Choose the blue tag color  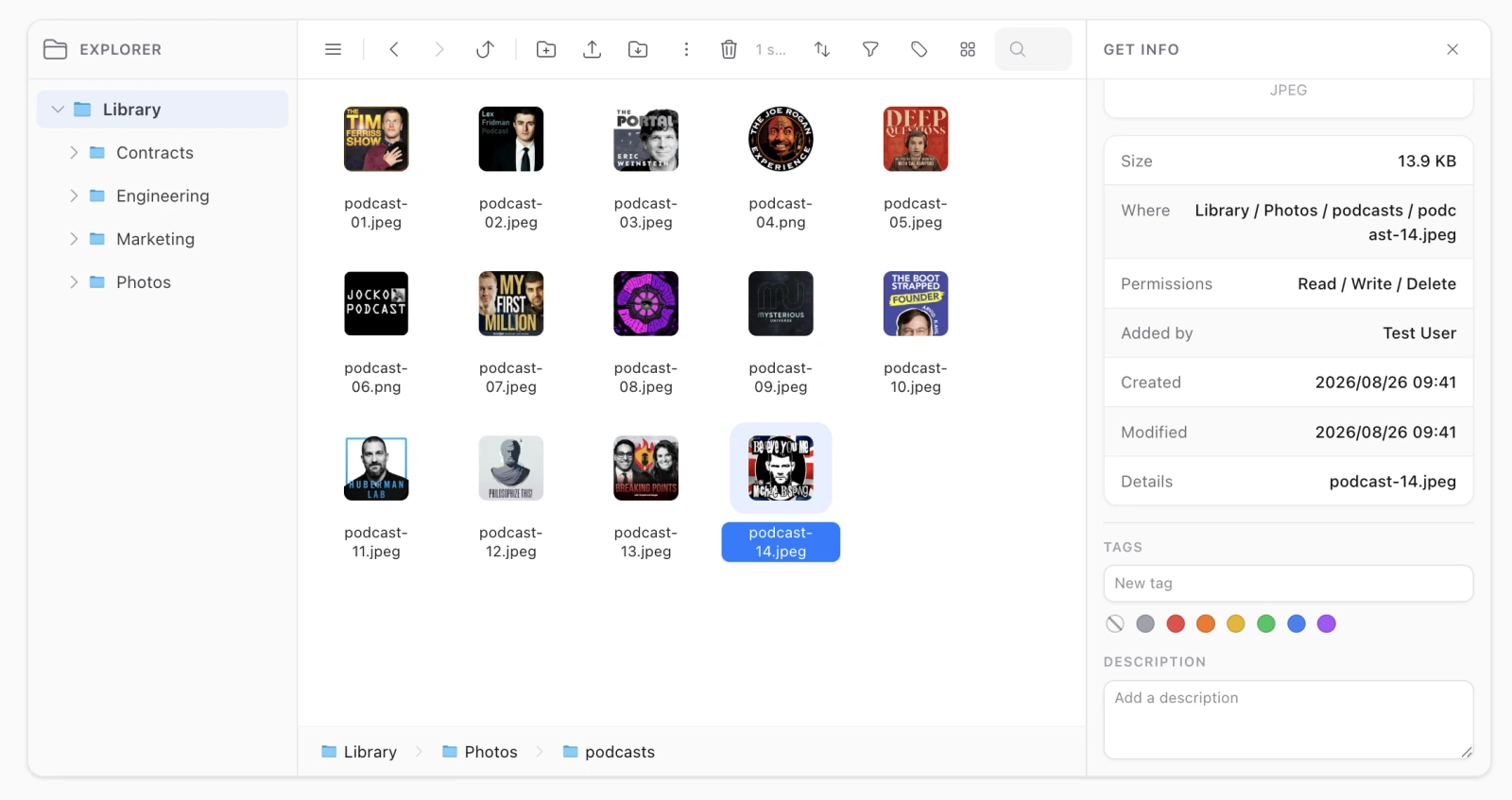coord(1297,623)
